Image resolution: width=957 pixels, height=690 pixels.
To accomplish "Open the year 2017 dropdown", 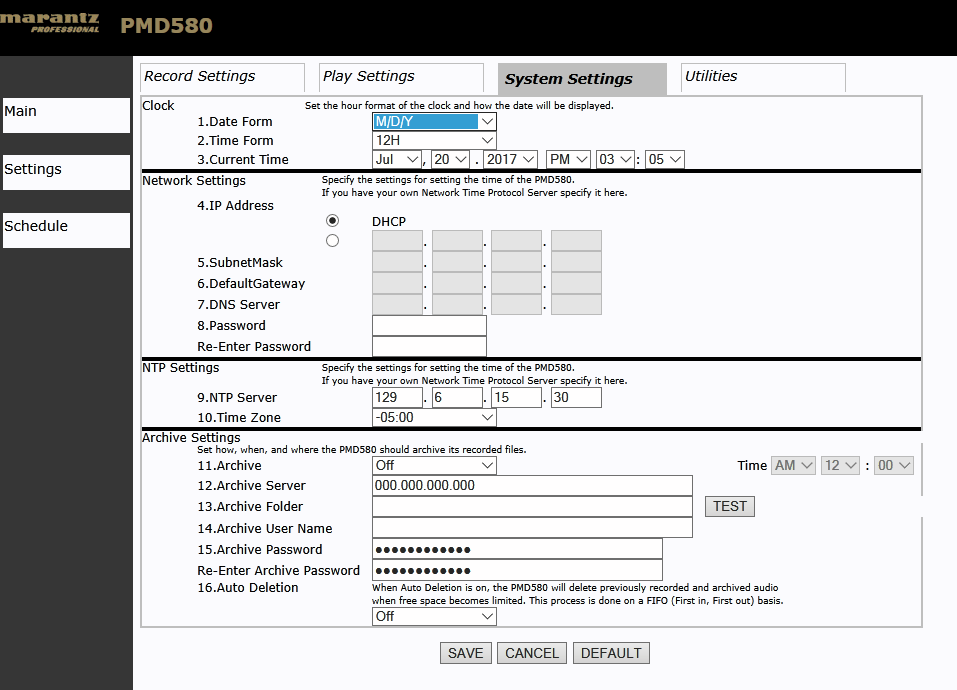I will coord(510,159).
